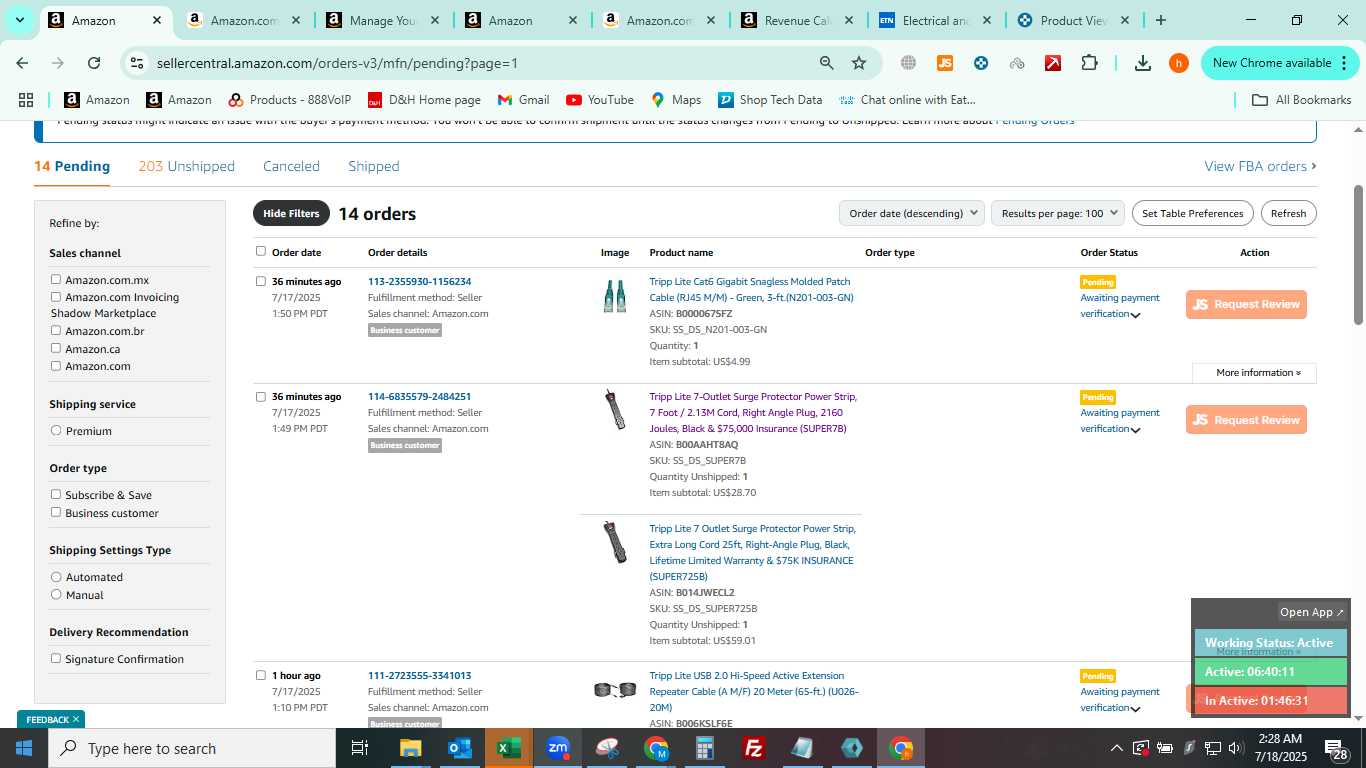The width and height of the screenshot is (1366, 768).
Task: Click the green Cat6 patch cable thumbnail
Action: (x=615, y=296)
